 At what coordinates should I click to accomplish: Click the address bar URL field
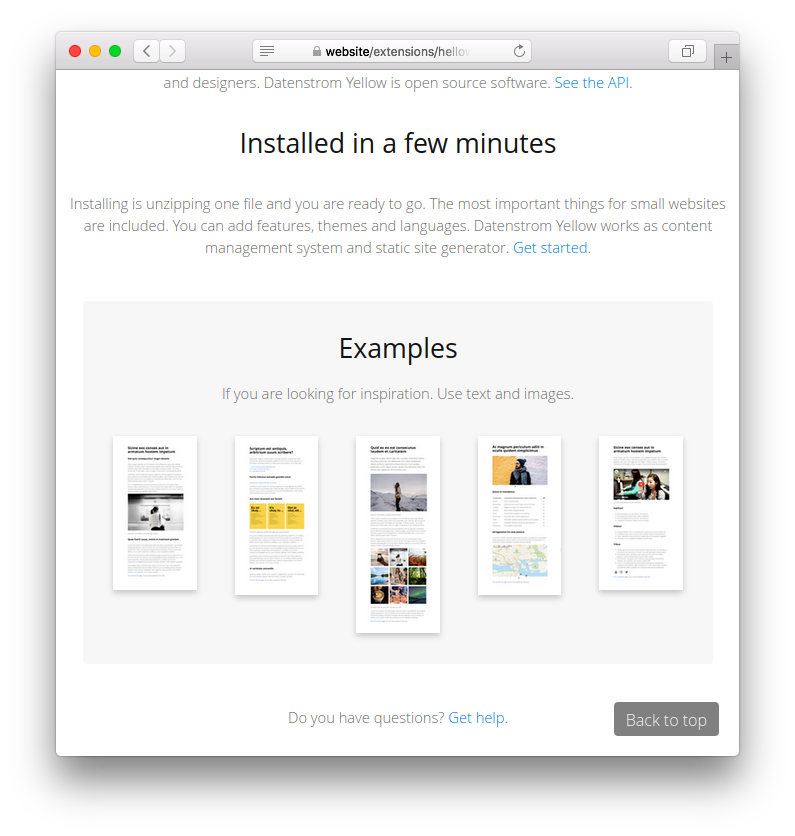[392, 51]
